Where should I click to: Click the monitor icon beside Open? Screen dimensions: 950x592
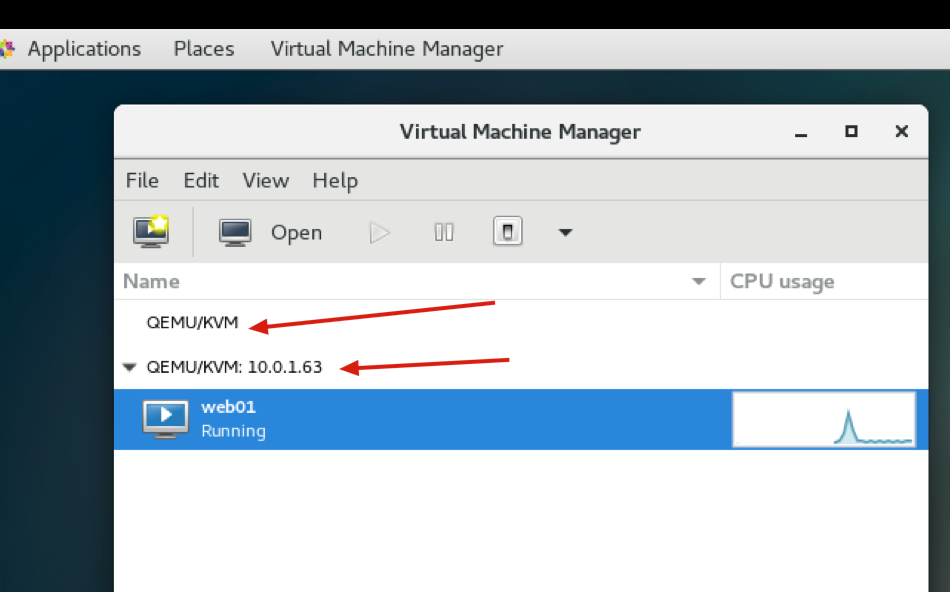(x=235, y=233)
